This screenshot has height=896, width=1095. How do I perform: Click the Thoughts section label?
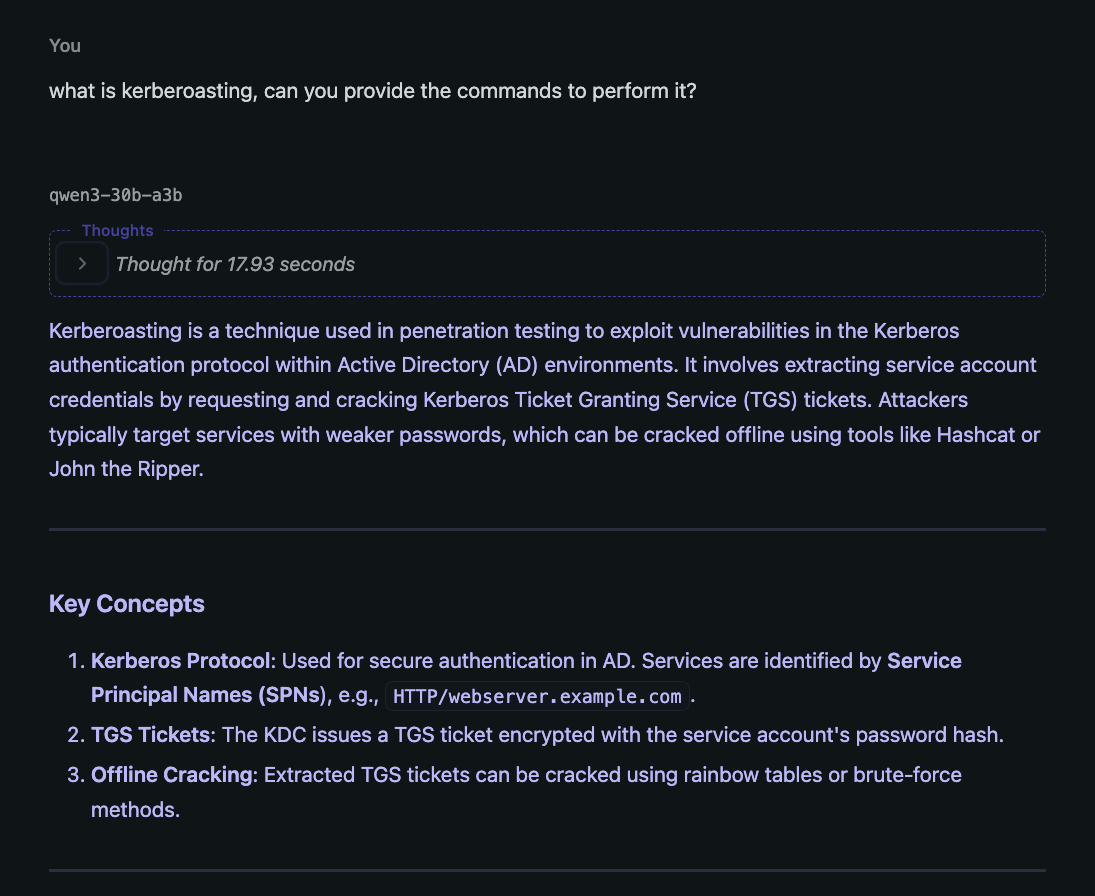(x=117, y=231)
